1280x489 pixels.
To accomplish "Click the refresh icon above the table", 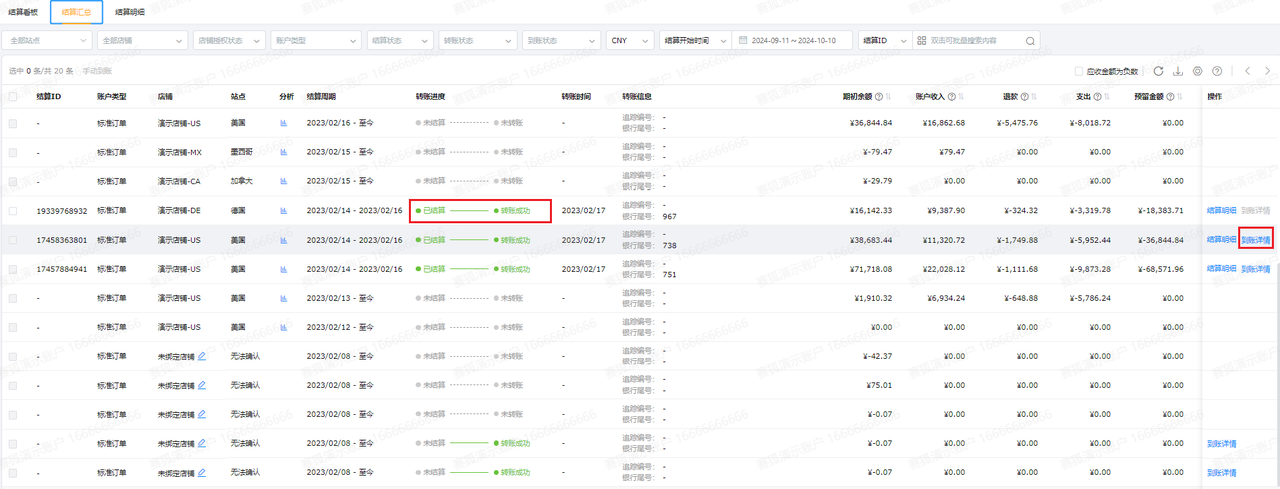I will [x=1158, y=71].
